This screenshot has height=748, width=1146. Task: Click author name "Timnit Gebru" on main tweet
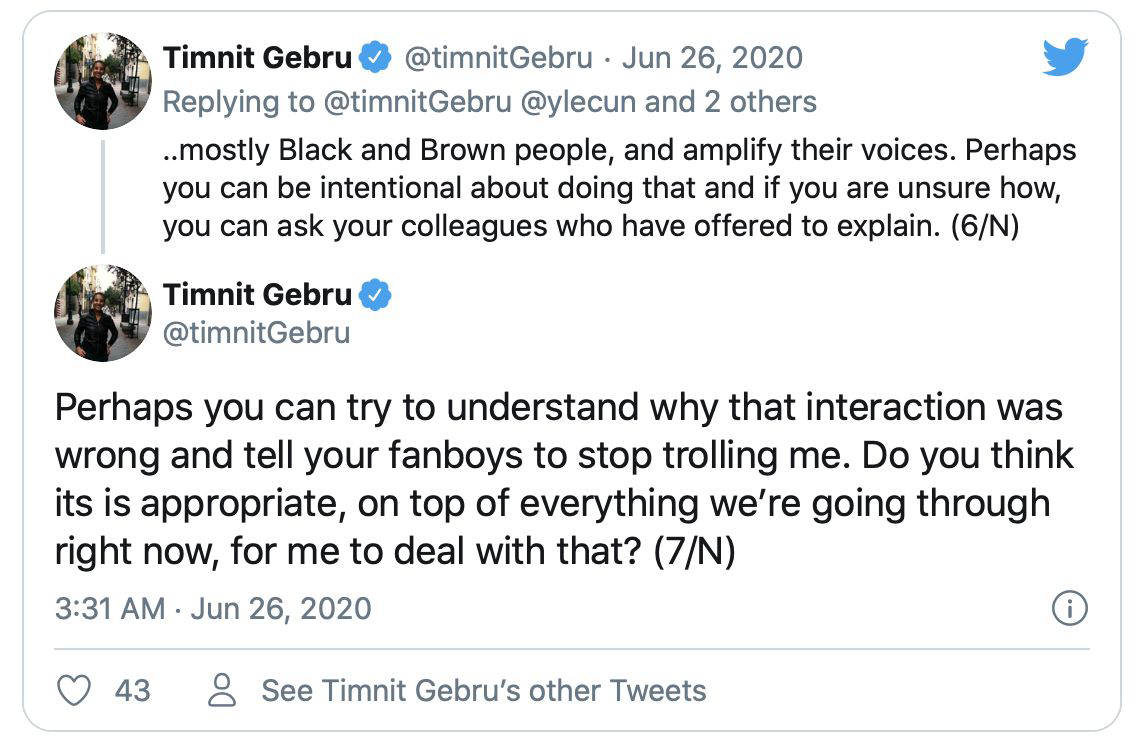coord(257,295)
